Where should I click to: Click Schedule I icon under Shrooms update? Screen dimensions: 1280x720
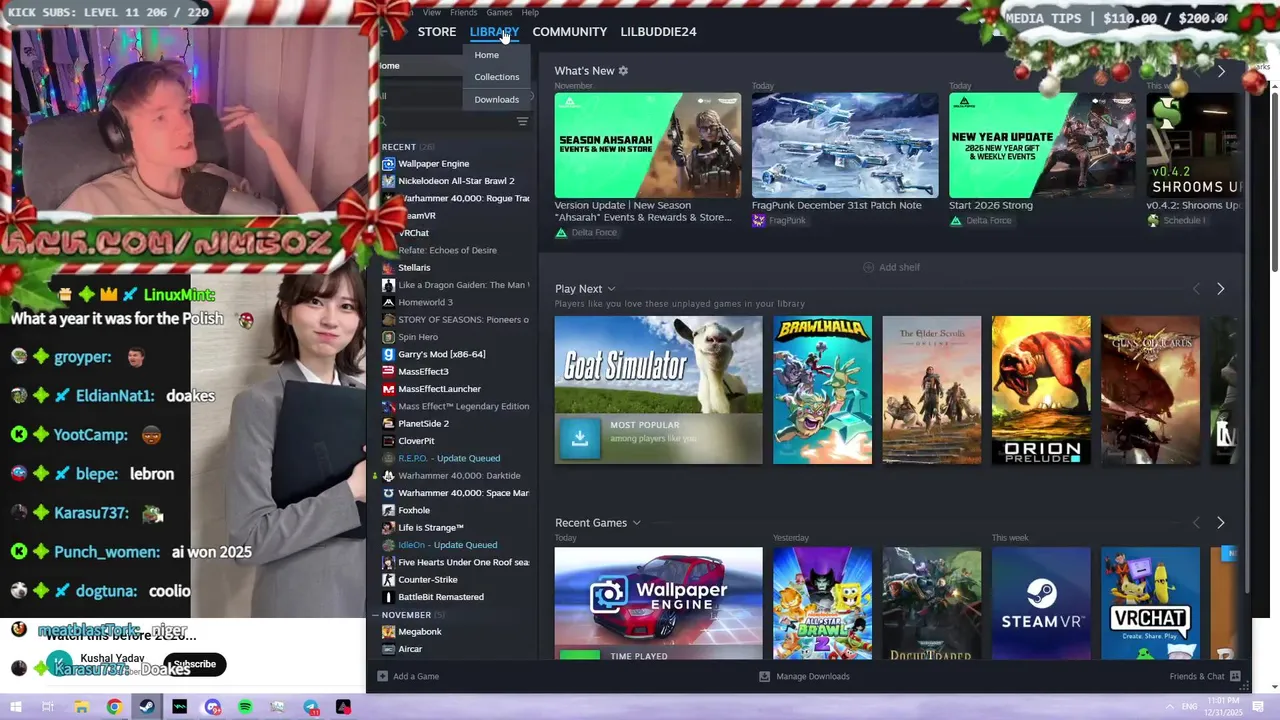pyautogui.click(x=1153, y=220)
